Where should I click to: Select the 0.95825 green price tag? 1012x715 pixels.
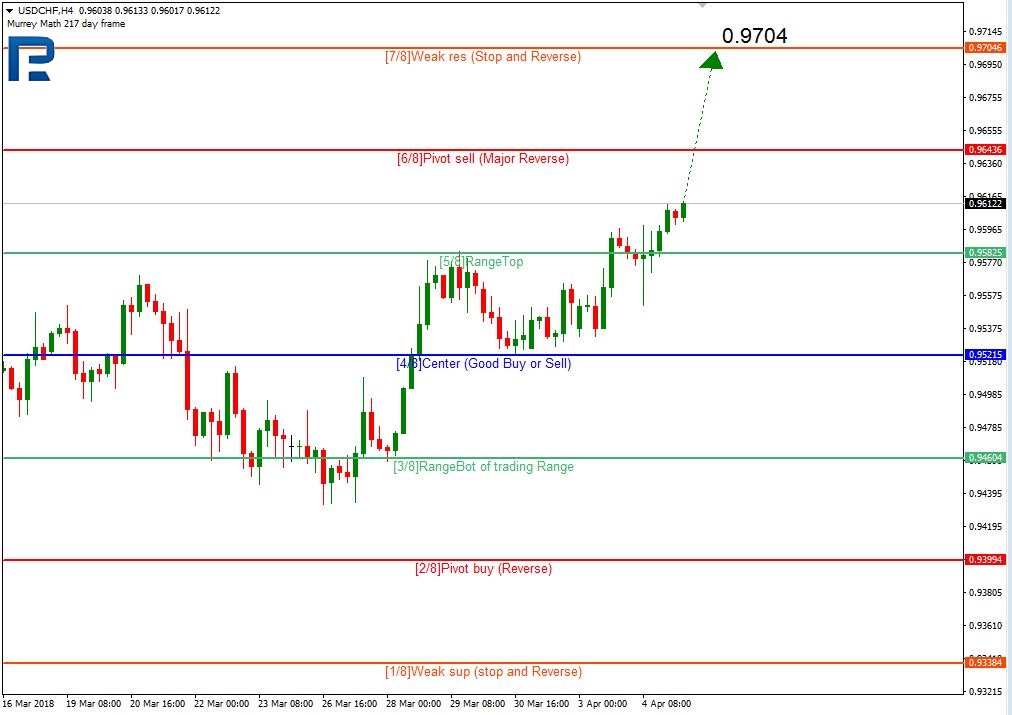(x=985, y=252)
